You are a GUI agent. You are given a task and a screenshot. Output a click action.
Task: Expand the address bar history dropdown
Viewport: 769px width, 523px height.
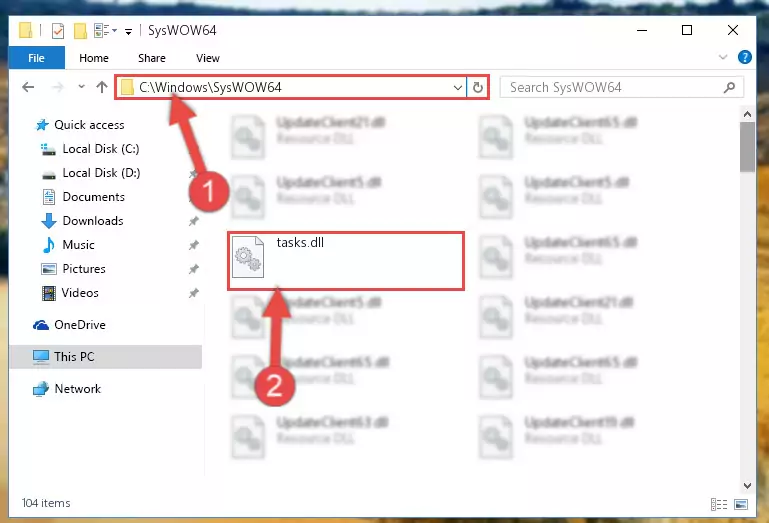(x=458, y=88)
